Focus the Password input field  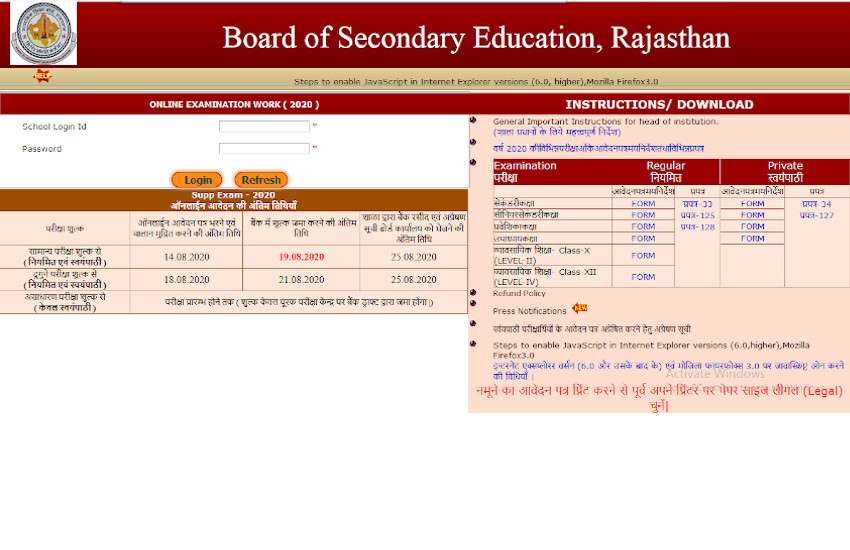(264, 148)
